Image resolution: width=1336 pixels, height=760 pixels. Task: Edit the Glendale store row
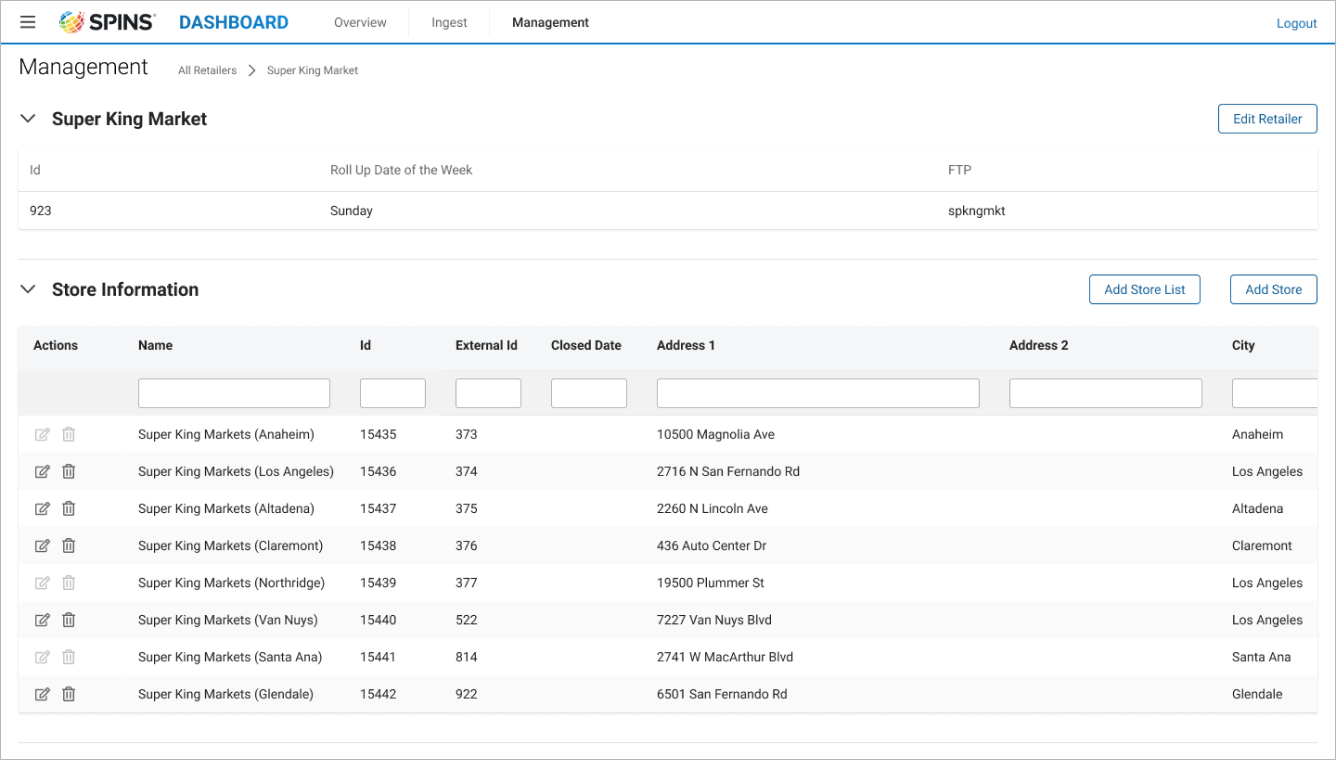coord(42,694)
